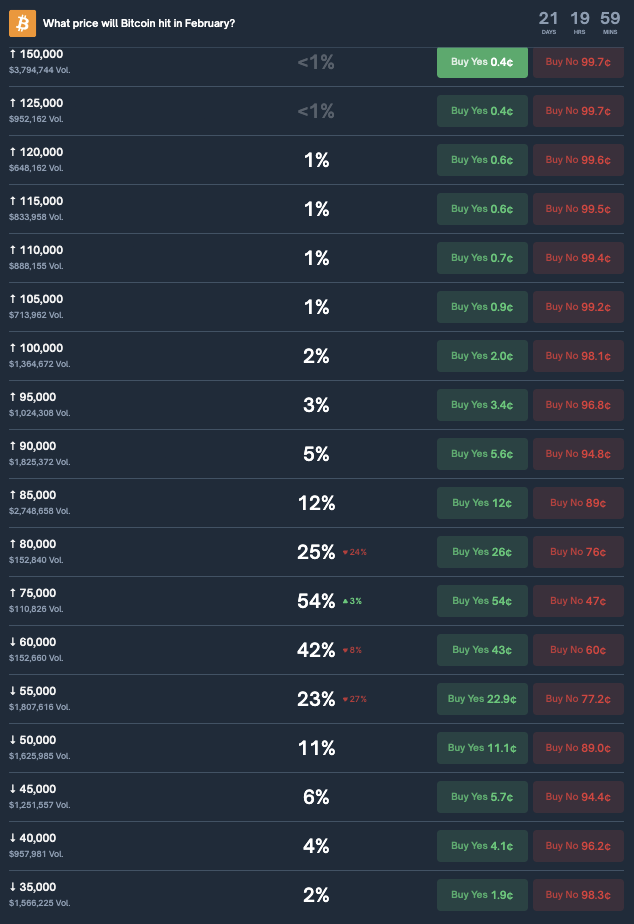The height and width of the screenshot is (924, 634).
Task: Select Buy Yes 0.7¢ for ↑110,000
Action: pos(481,258)
